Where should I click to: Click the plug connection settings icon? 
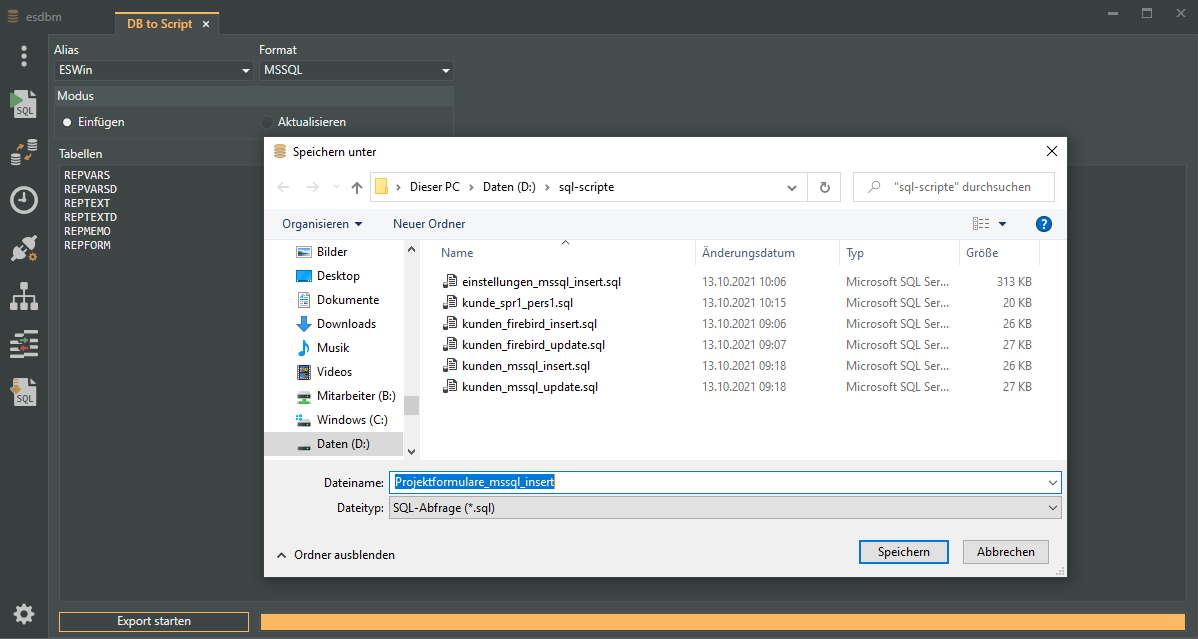click(x=24, y=249)
